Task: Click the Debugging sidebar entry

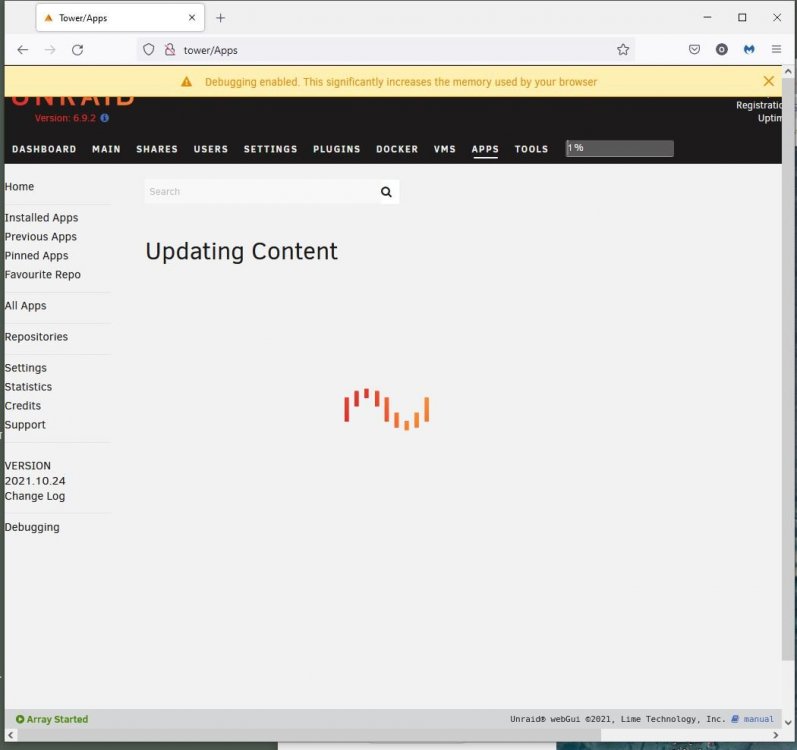Action: click(x=32, y=527)
